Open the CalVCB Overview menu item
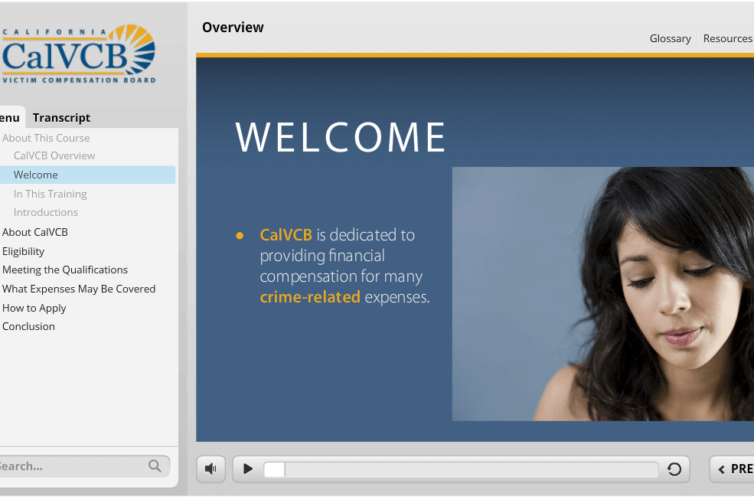This screenshot has height=500, width=754. (54, 156)
